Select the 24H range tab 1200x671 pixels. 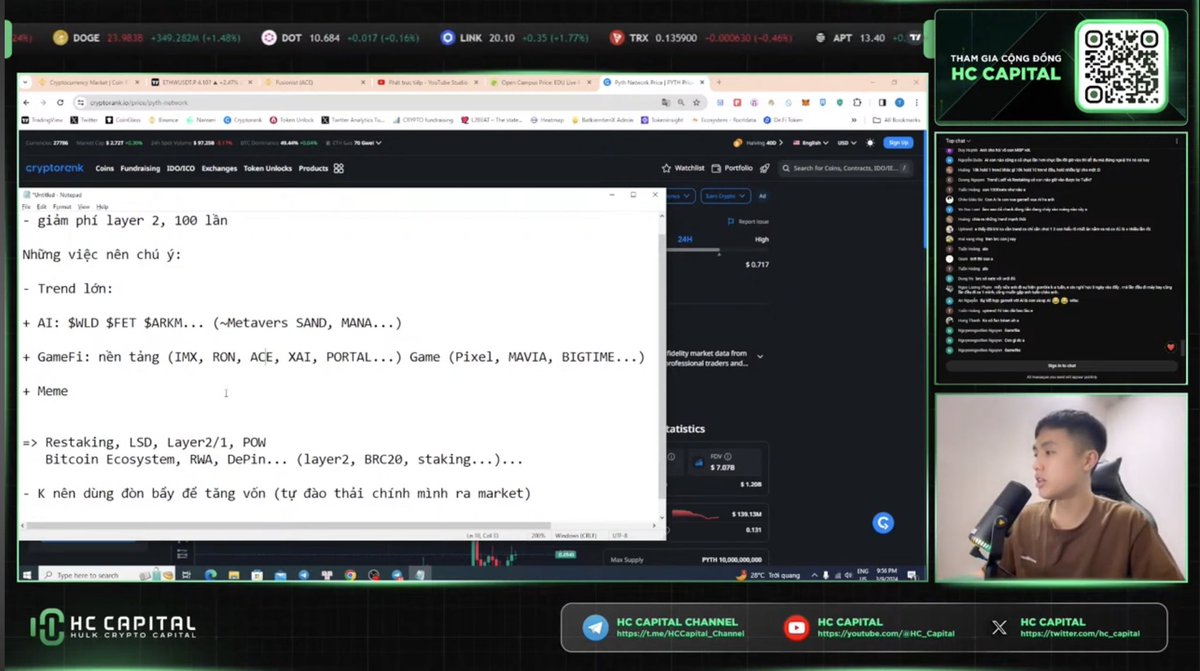tap(684, 239)
